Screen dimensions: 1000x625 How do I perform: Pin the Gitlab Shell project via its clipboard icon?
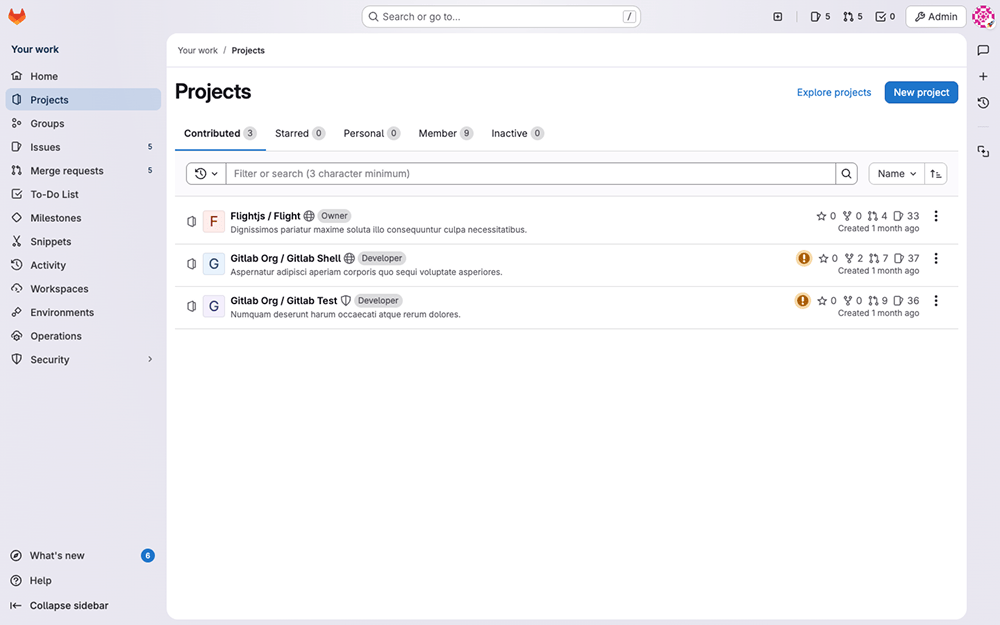[x=191, y=263]
